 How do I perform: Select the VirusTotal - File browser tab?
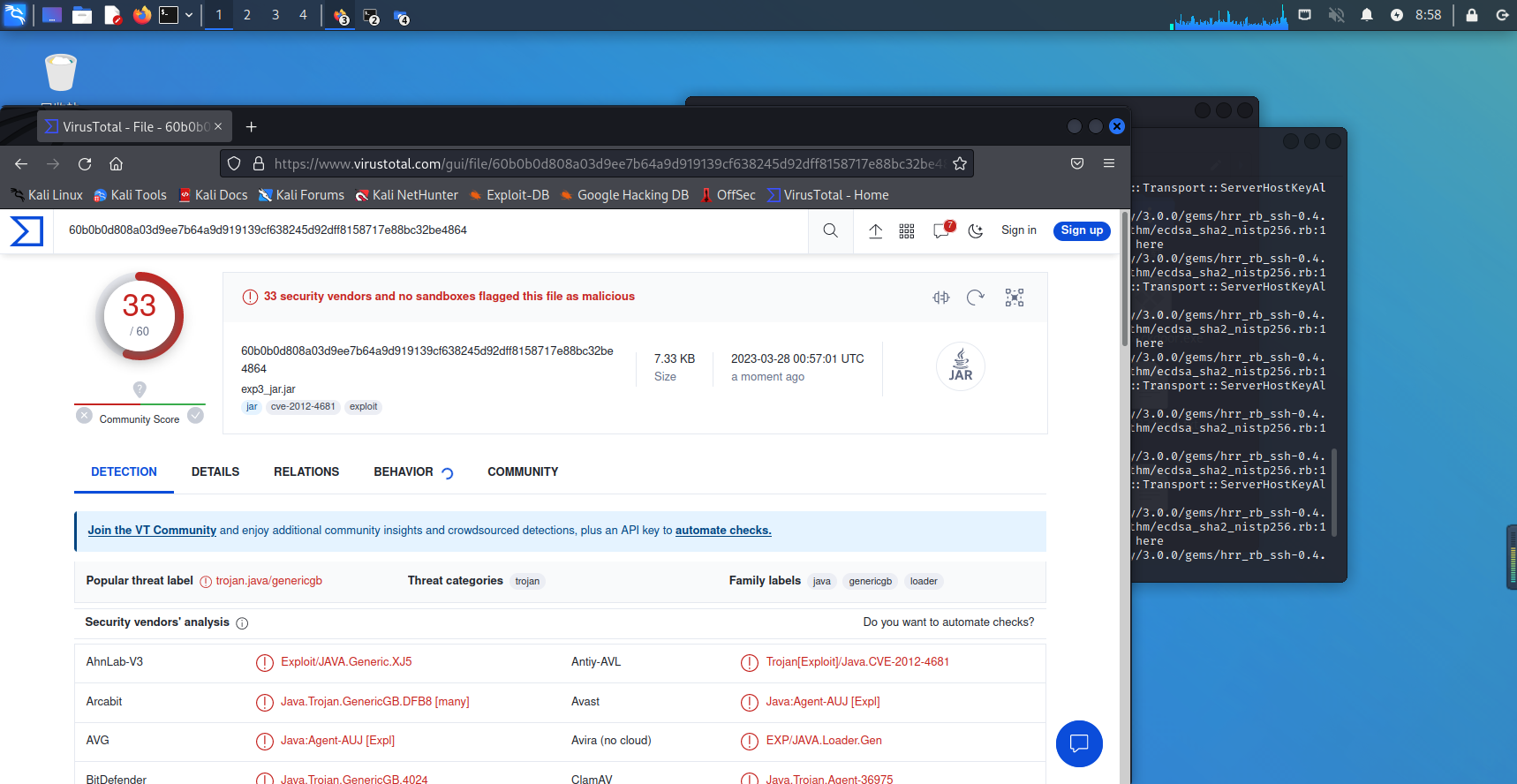click(x=134, y=127)
